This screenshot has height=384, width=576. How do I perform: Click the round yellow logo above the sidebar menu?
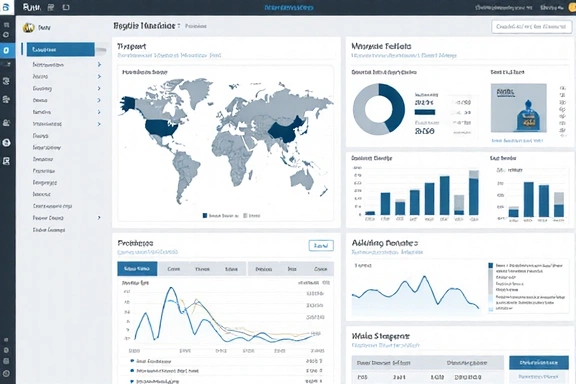28,28
